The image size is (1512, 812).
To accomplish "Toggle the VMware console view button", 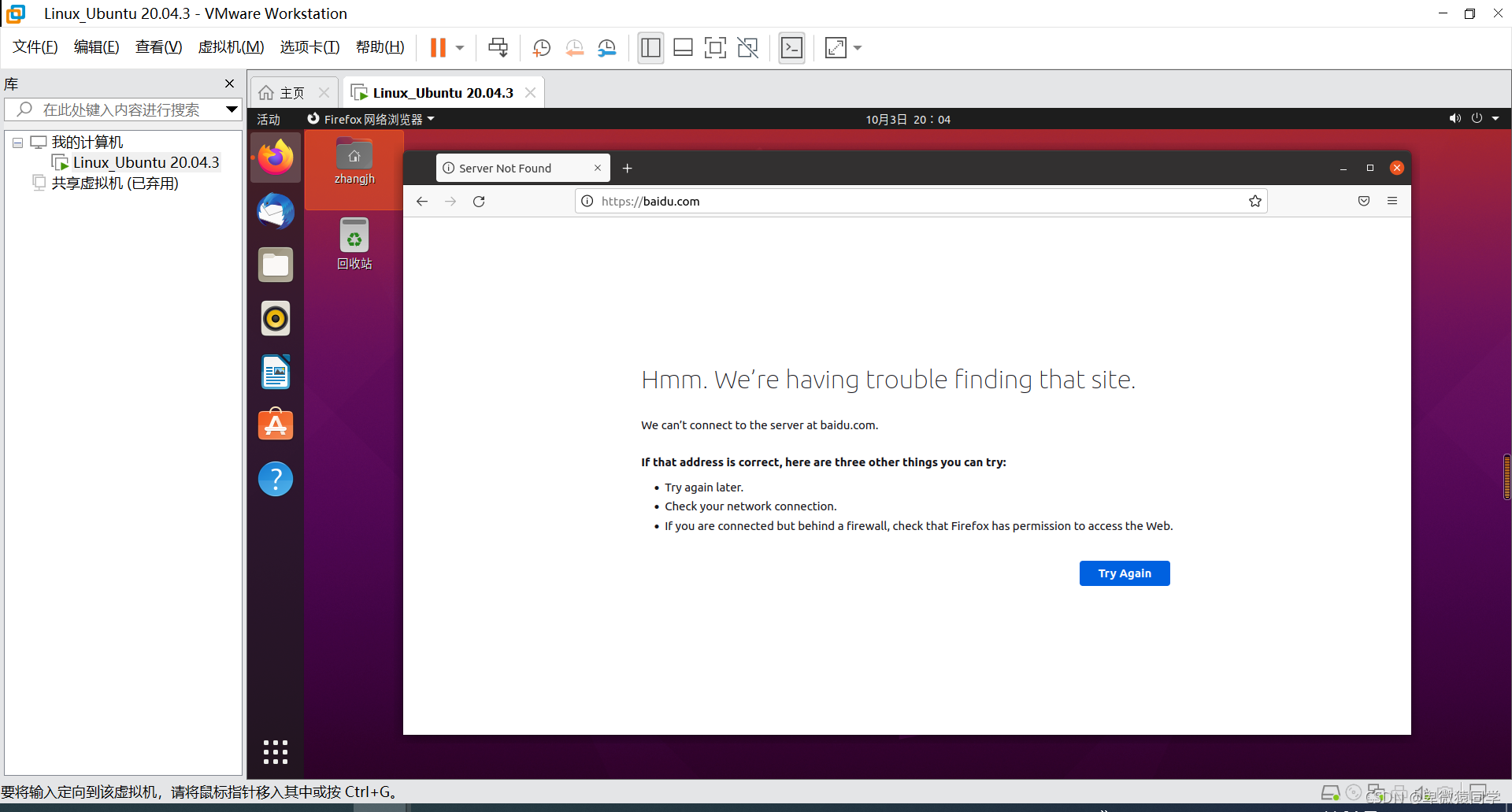I will click(791, 48).
